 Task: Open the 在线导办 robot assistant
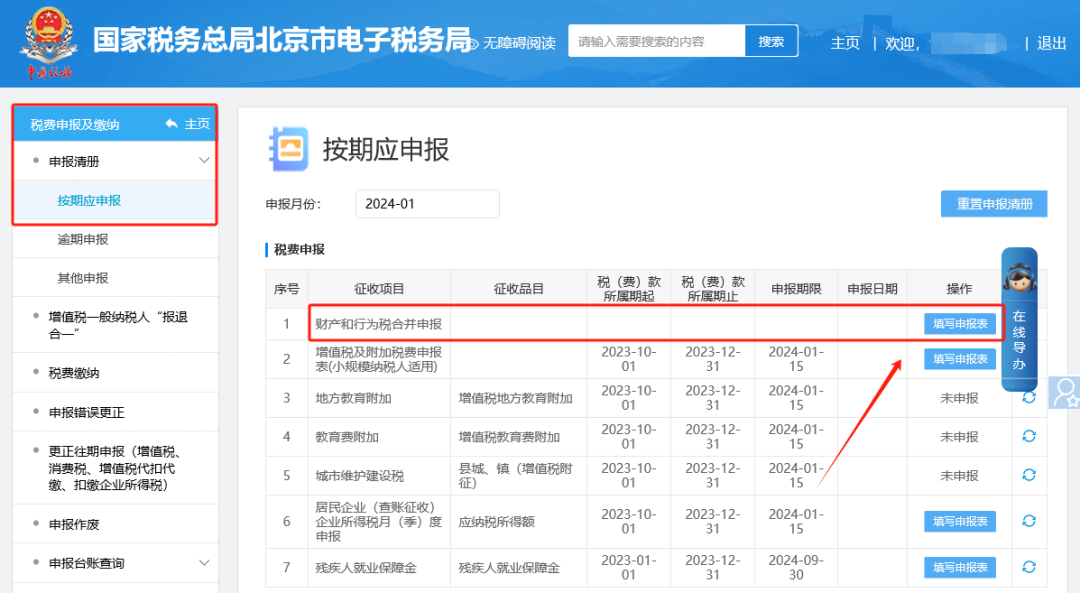1019,319
